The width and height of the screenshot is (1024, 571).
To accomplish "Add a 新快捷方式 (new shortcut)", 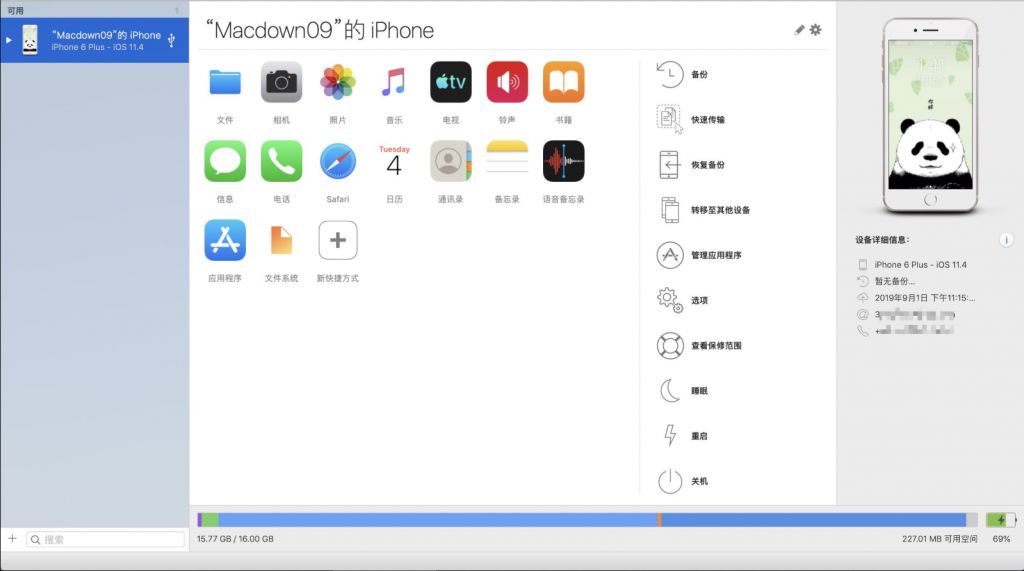I will point(338,240).
